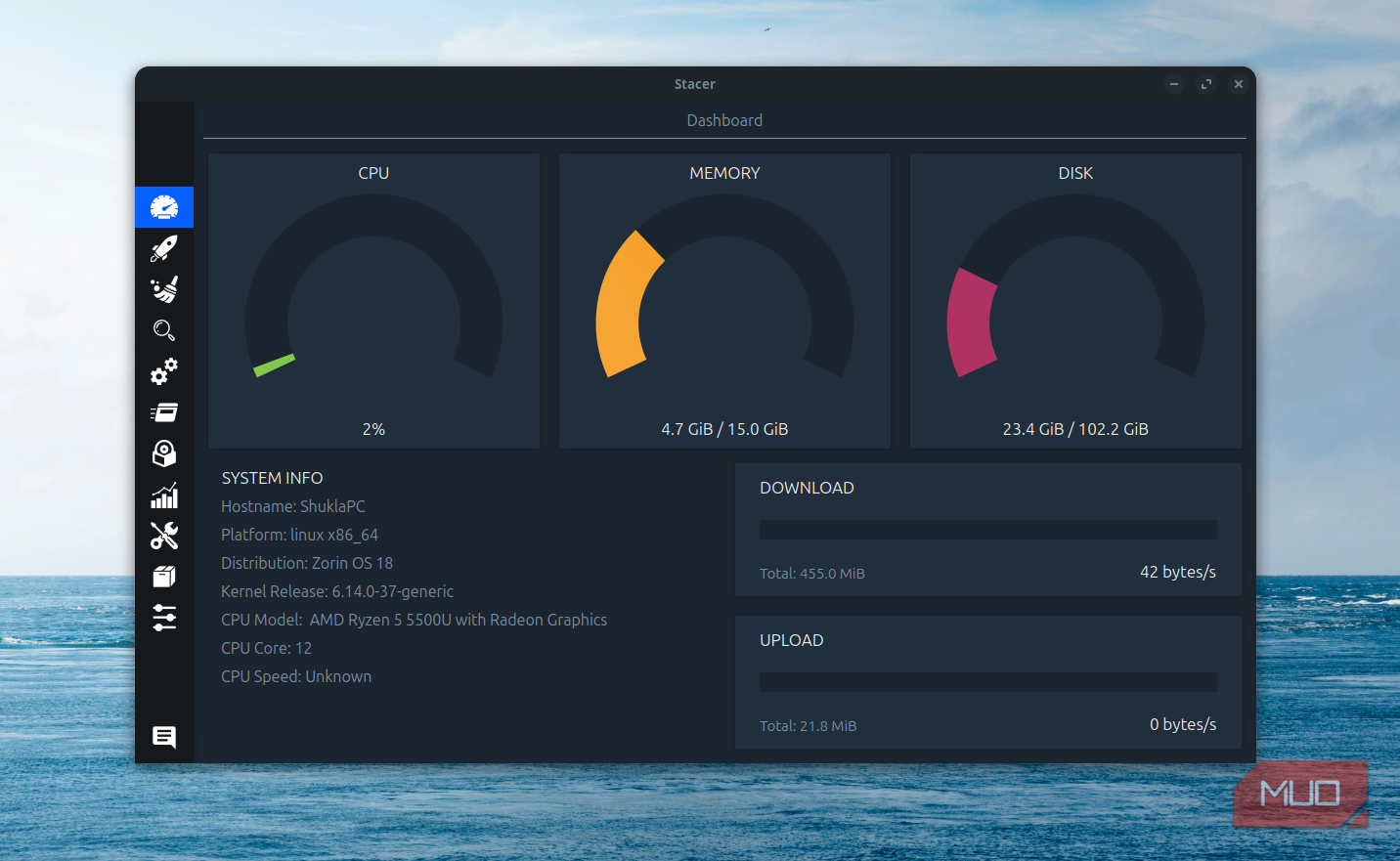Open the Uninstaller disk icon in sidebar
1400x861 pixels.
tap(164, 453)
